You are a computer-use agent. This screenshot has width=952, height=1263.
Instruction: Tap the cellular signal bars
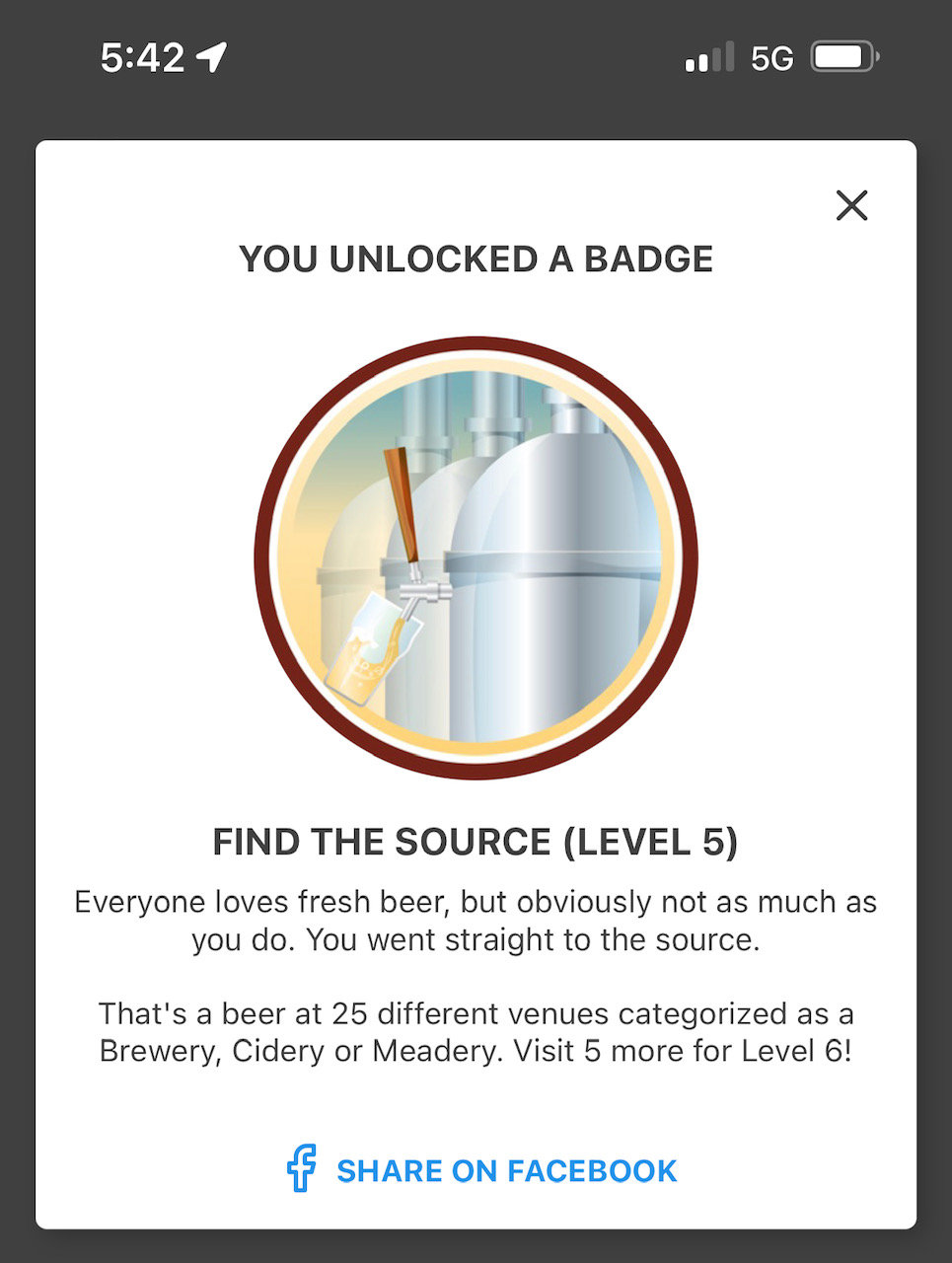point(709,58)
